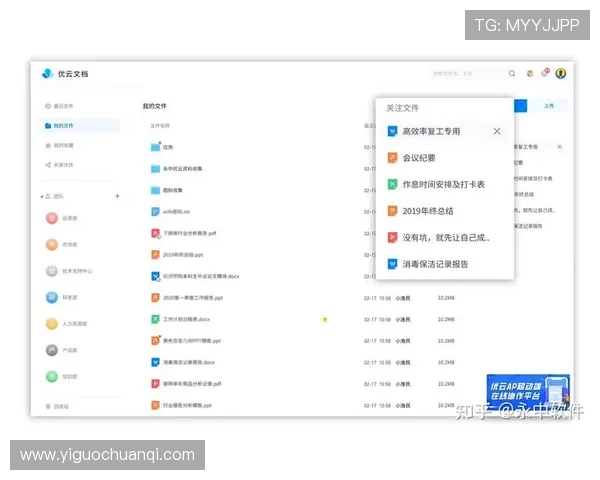Open 2020第一季度工作报告.ppt file icon
Screen dimensions: 600x480
pyautogui.click(x=155, y=298)
